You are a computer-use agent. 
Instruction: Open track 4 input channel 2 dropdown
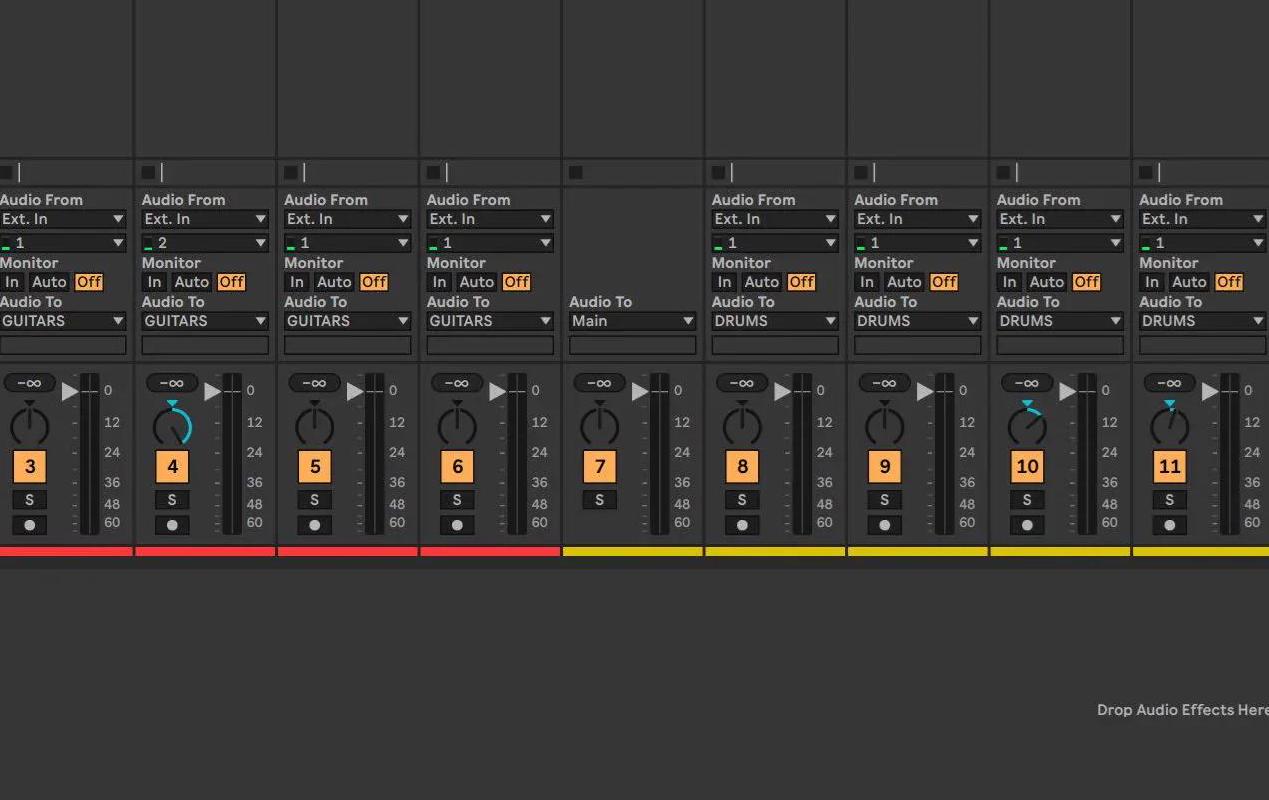[x=205, y=243]
